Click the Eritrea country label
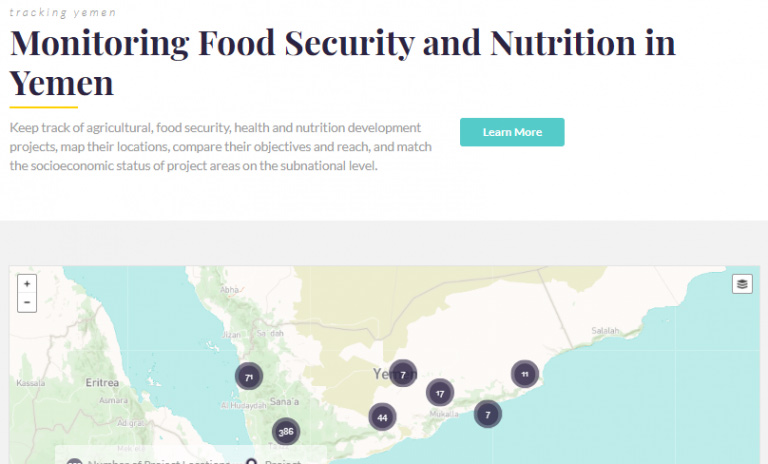 click(102, 382)
